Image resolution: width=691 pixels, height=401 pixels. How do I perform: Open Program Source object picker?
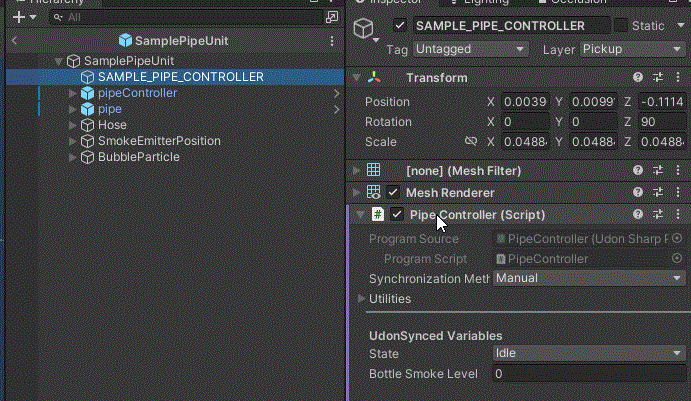(677, 238)
